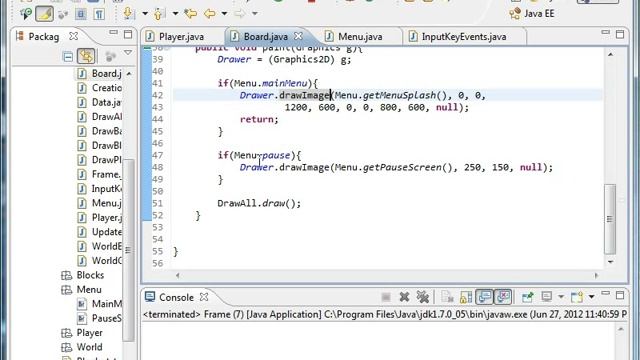Open the Java EE perspective button
The image size is (640, 360).
coord(532,13)
